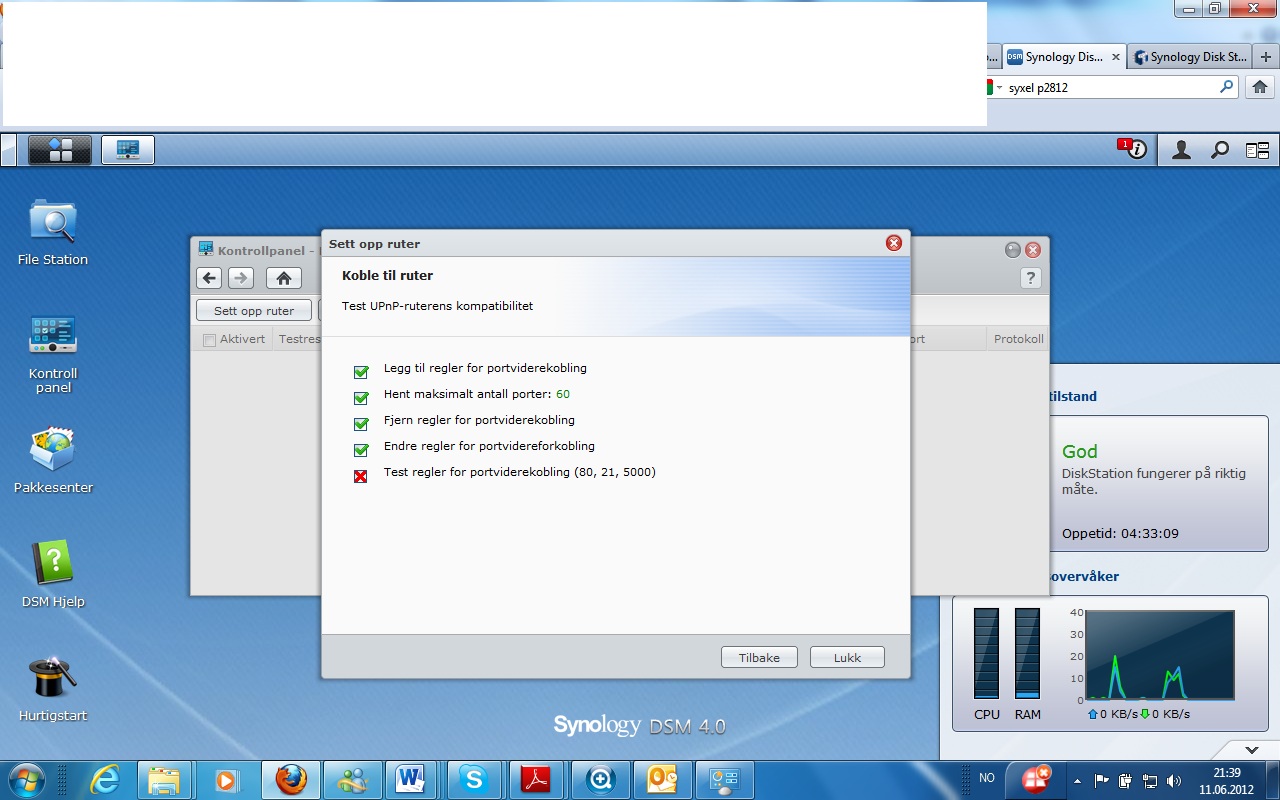Viewport: 1280px width, 800px height.
Task: Click the NO language indicator
Action: [x=987, y=778]
